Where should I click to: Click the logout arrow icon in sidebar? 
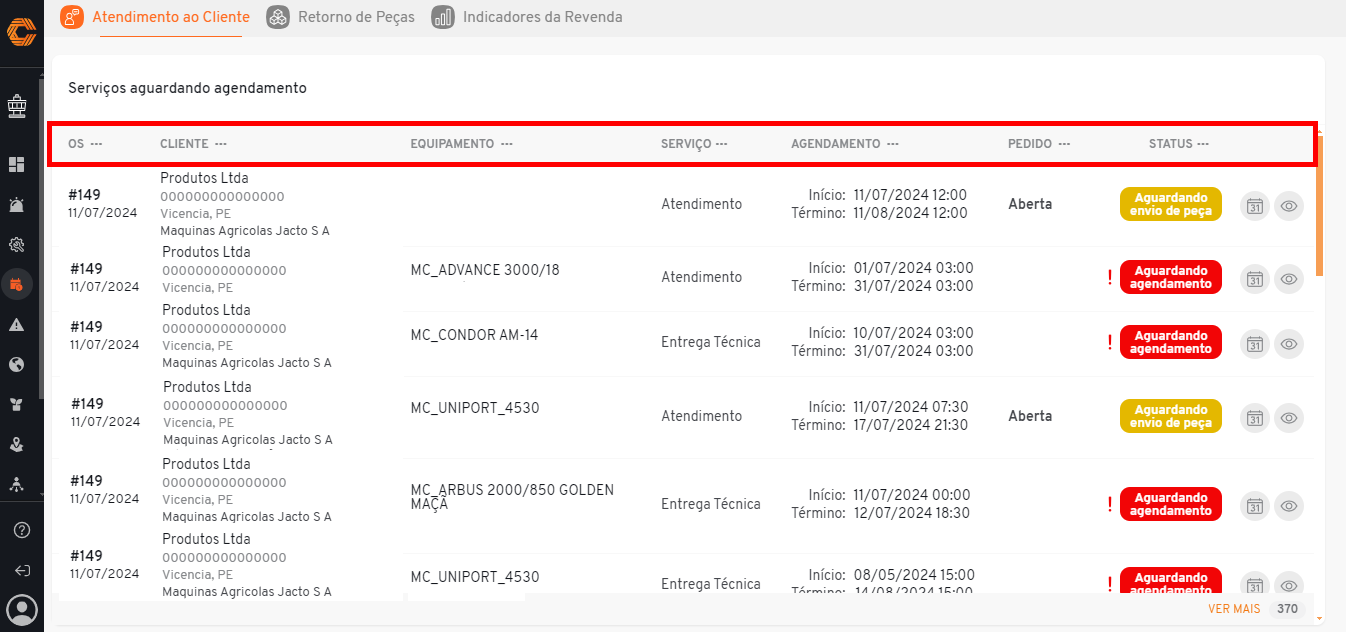tap(22, 570)
